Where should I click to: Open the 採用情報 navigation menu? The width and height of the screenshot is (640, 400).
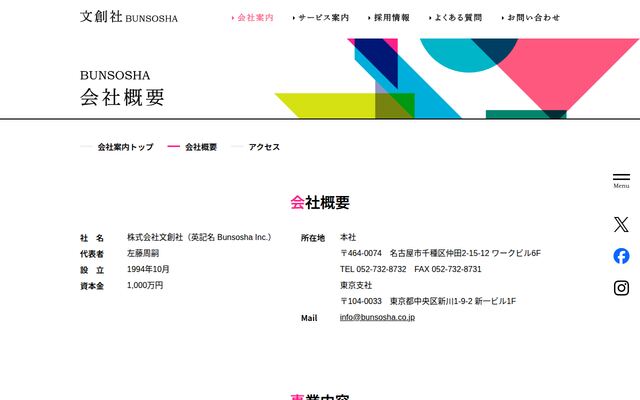[x=389, y=18]
